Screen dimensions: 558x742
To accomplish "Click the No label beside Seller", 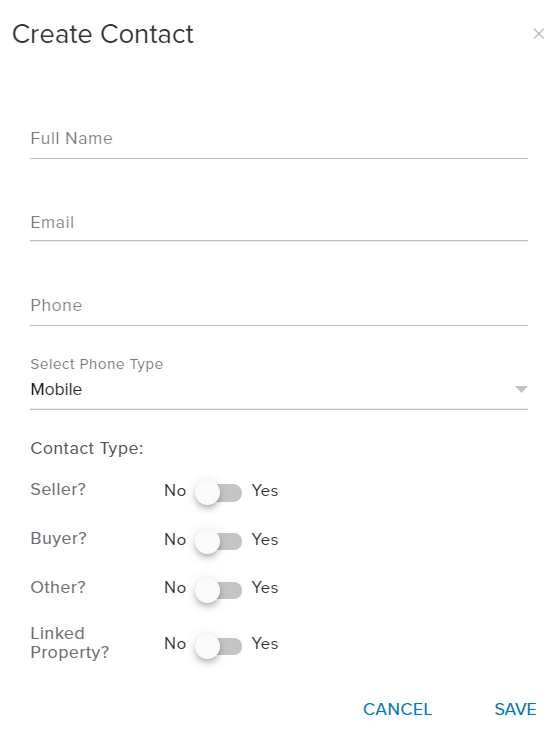I will [175, 490].
